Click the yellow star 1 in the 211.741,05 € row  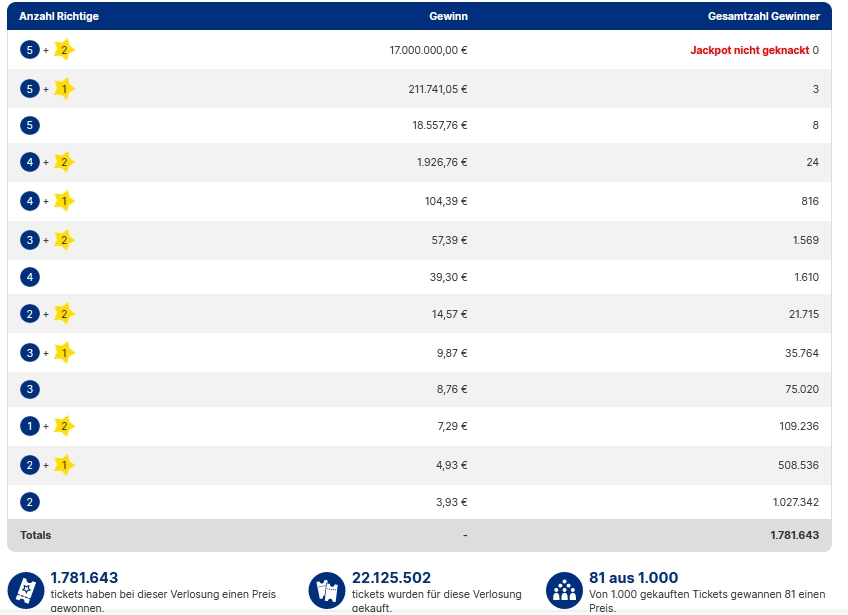click(64, 89)
